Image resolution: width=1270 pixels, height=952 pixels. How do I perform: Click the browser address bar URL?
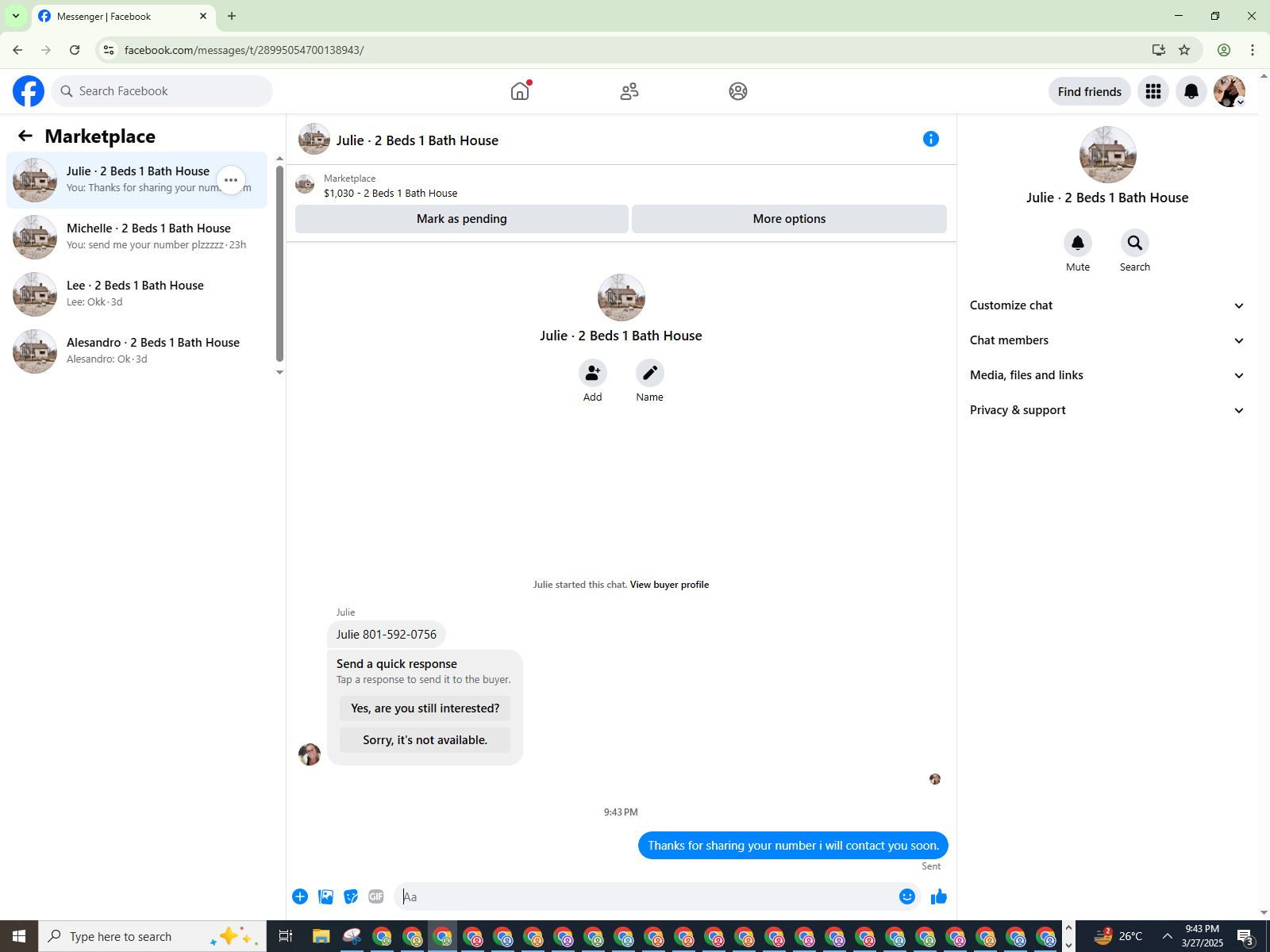(x=244, y=50)
